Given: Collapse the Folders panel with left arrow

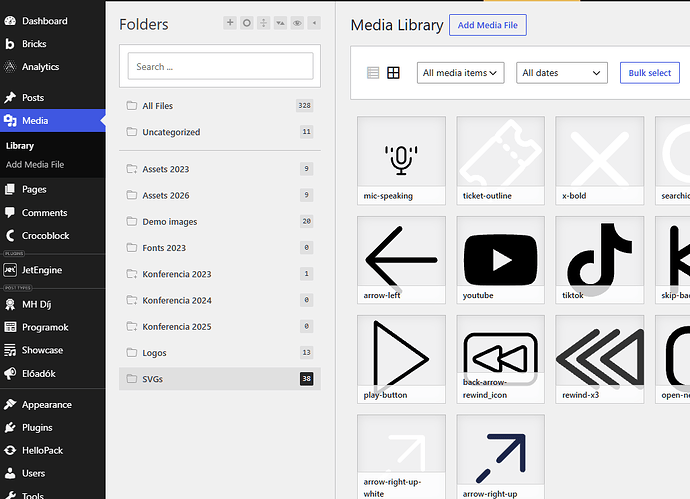Looking at the screenshot, I should [314, 23].
